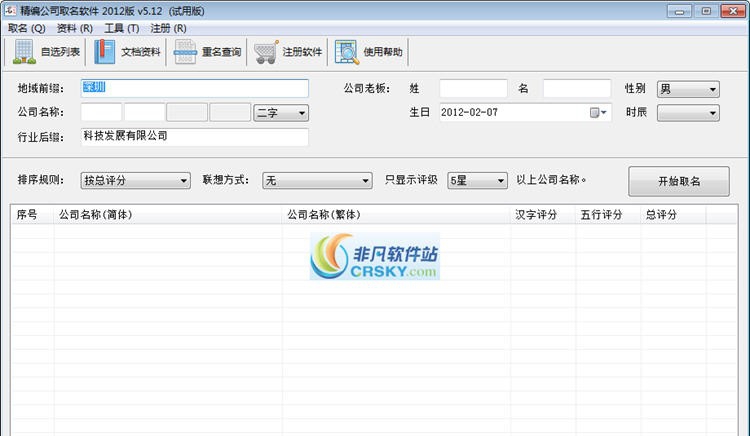Close the naming software window
The height and width of the screenshot is (436, 750).
click(x=733, y=11)
